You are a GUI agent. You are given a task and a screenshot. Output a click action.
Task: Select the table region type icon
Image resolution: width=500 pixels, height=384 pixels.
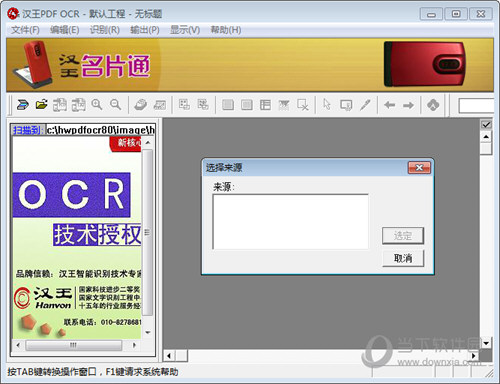(x=265, y=105)
